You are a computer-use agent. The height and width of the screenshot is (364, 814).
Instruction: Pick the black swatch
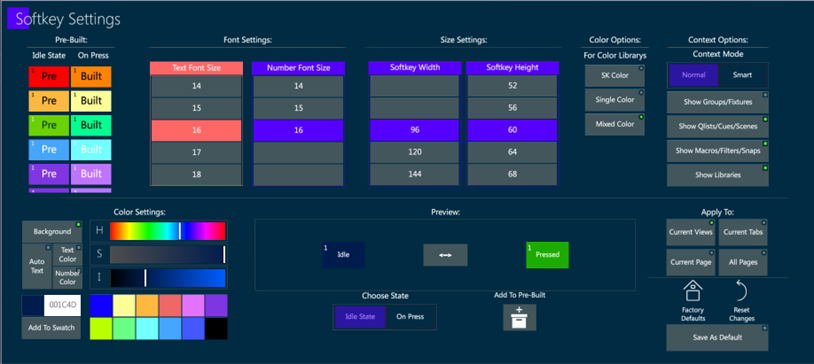click(216, 329)
